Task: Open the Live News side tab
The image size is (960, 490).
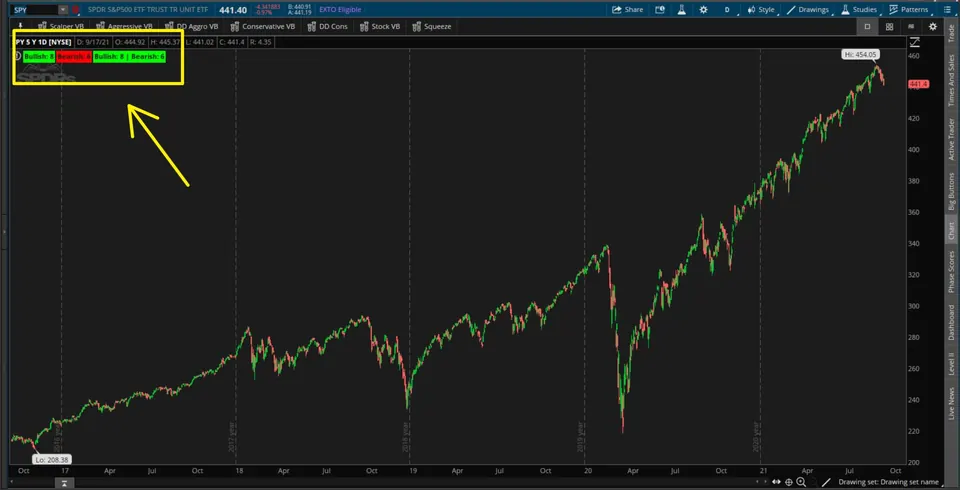Action: [x=951, y=403]
